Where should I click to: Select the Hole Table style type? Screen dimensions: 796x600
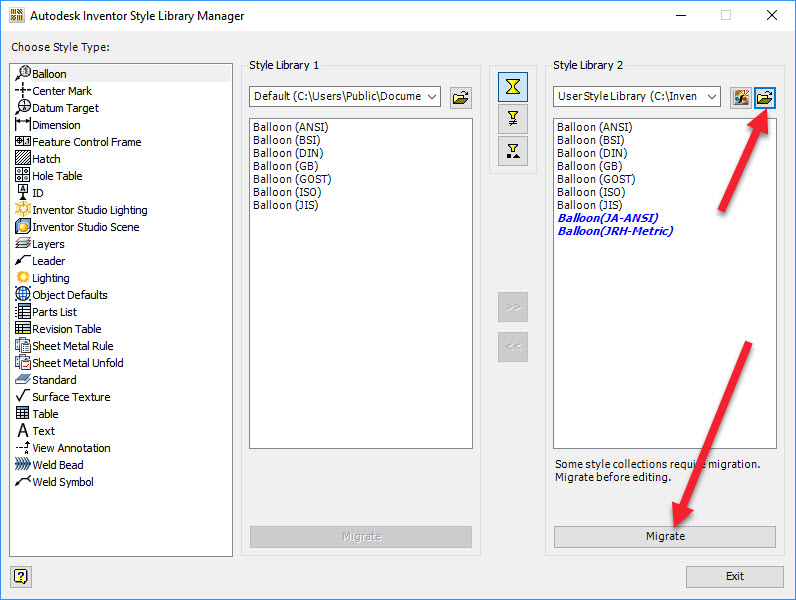[x=49, y=176]
